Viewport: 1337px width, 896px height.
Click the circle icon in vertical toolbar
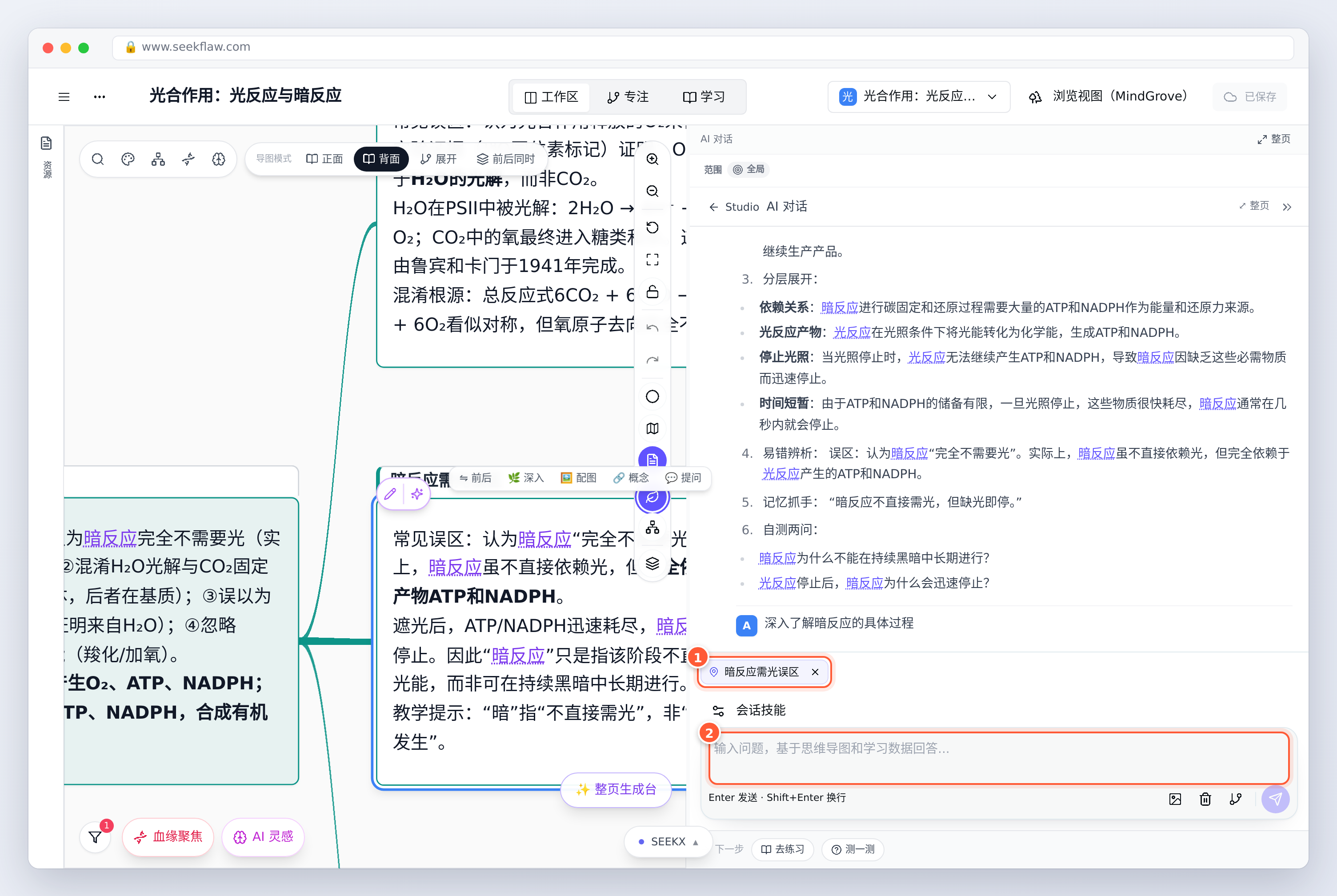652,396
